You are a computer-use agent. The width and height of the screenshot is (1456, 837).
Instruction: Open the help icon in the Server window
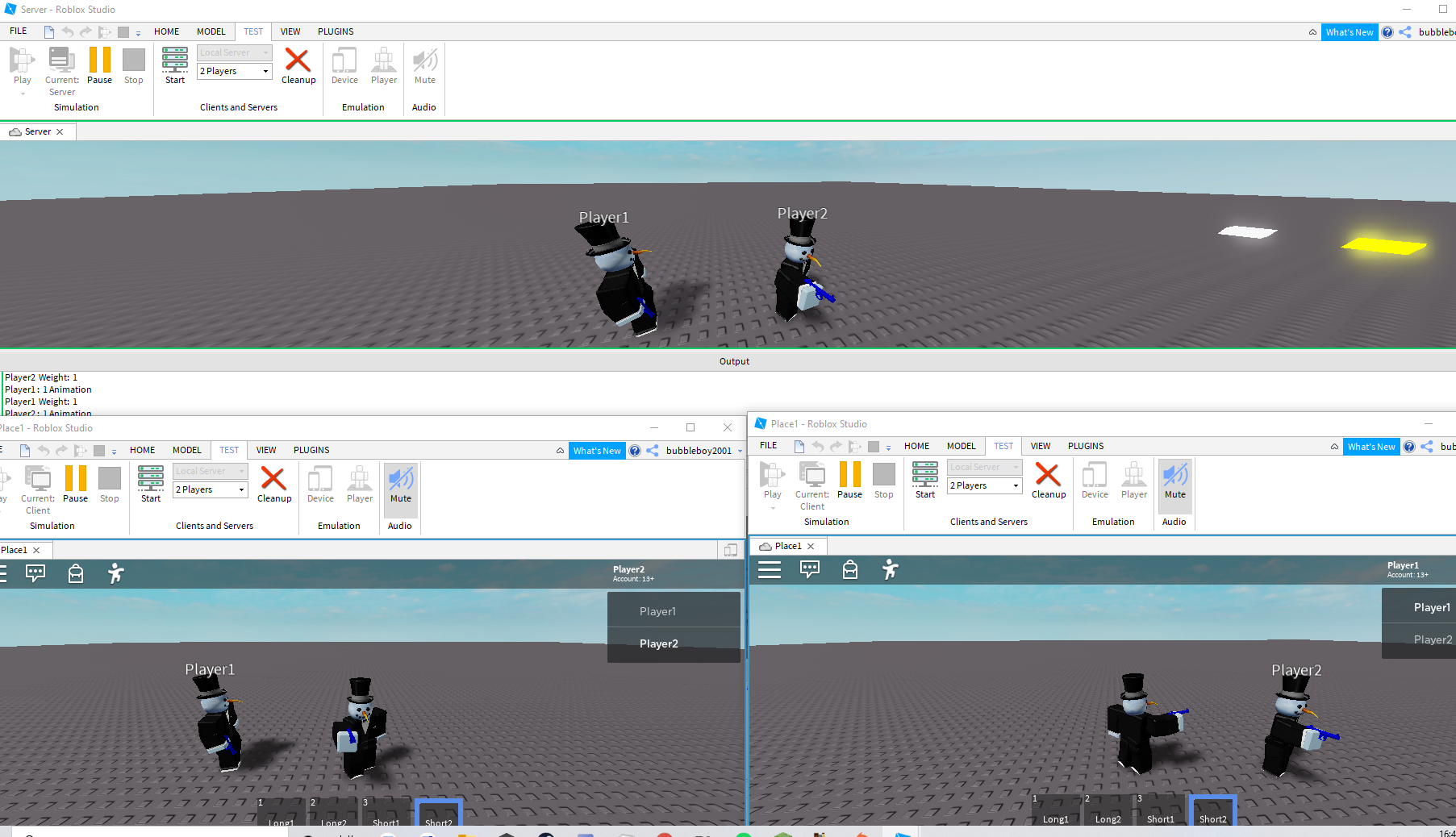(x=1387, y=32)
